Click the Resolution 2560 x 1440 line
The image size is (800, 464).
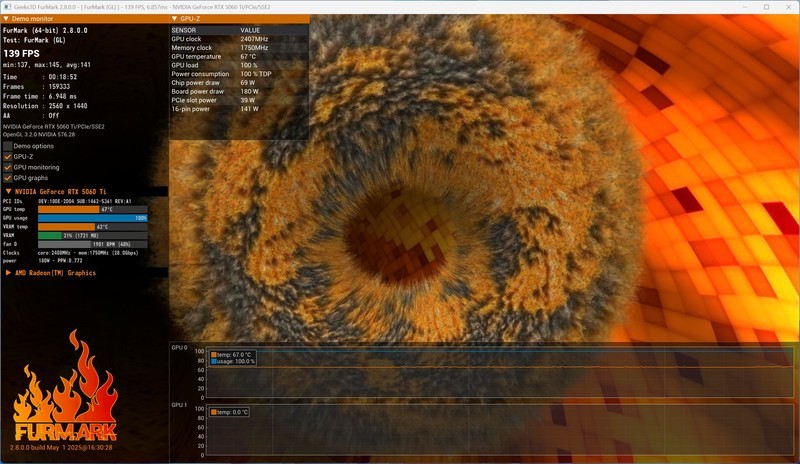pyautogui.click(x=45, y=106)
